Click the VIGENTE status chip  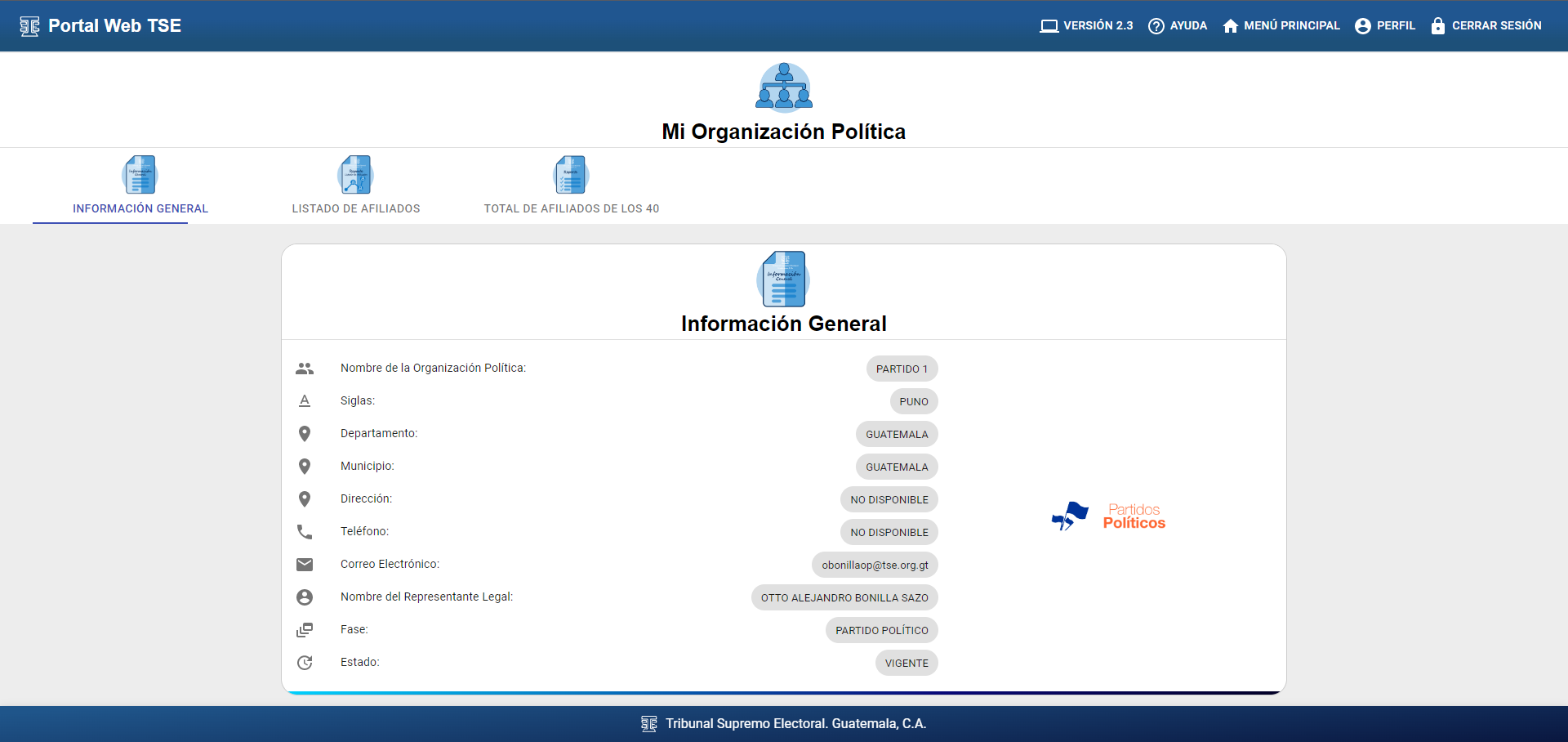(x=906, y=663)
